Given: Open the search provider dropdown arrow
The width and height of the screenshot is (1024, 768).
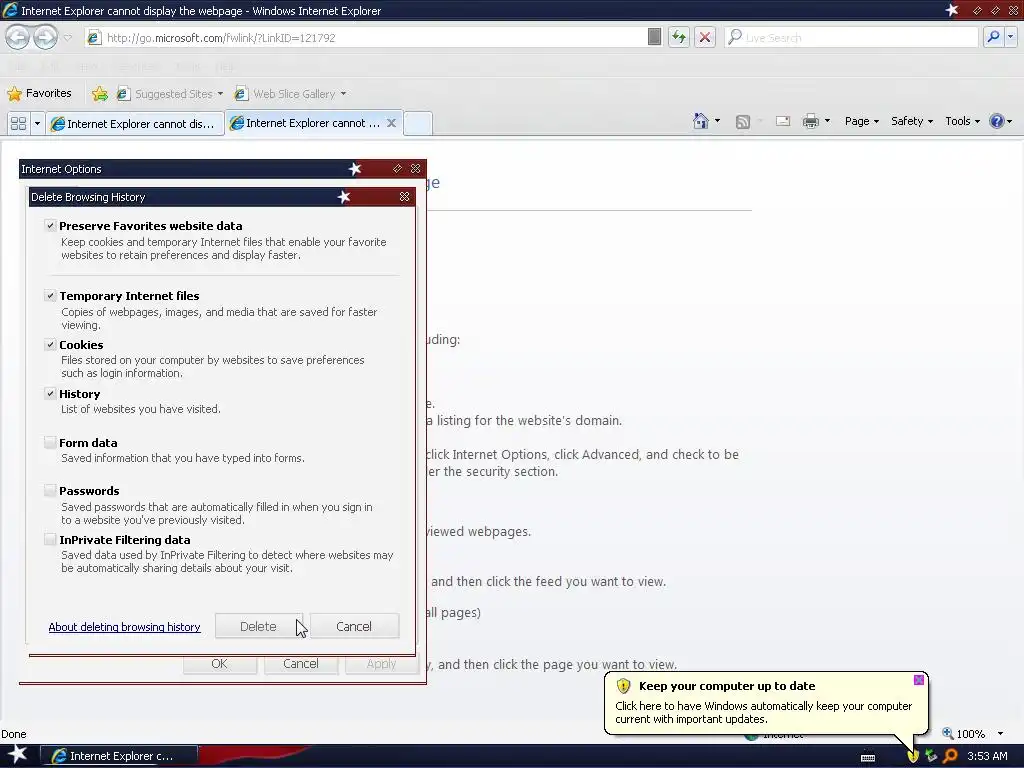Looking at the screenshot, I should (x=1011, y=37).
